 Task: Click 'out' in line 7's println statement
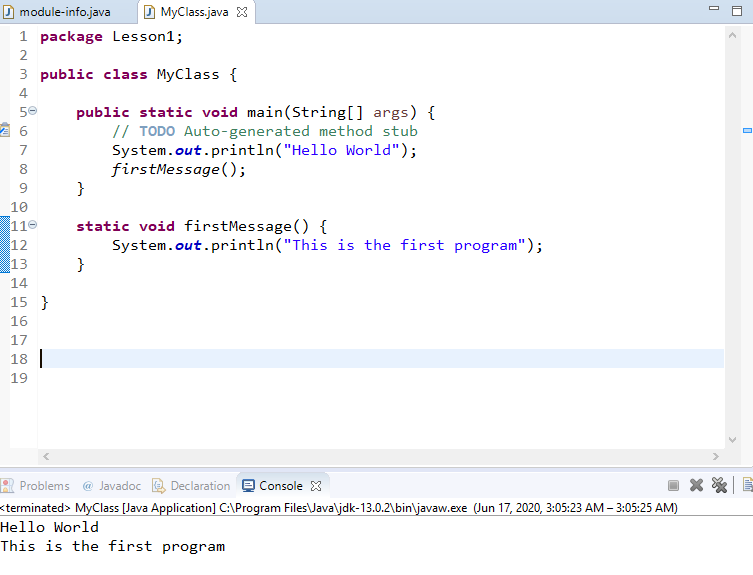point(188,150)
